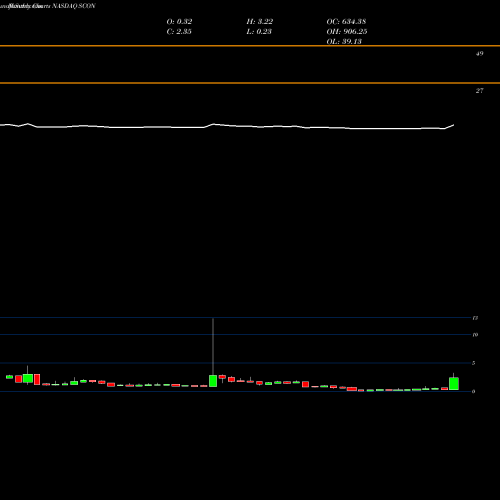Screen dimensions: 500x500
Task: Click the OC: 634.38 readout
Action: (x=346, y=22)
